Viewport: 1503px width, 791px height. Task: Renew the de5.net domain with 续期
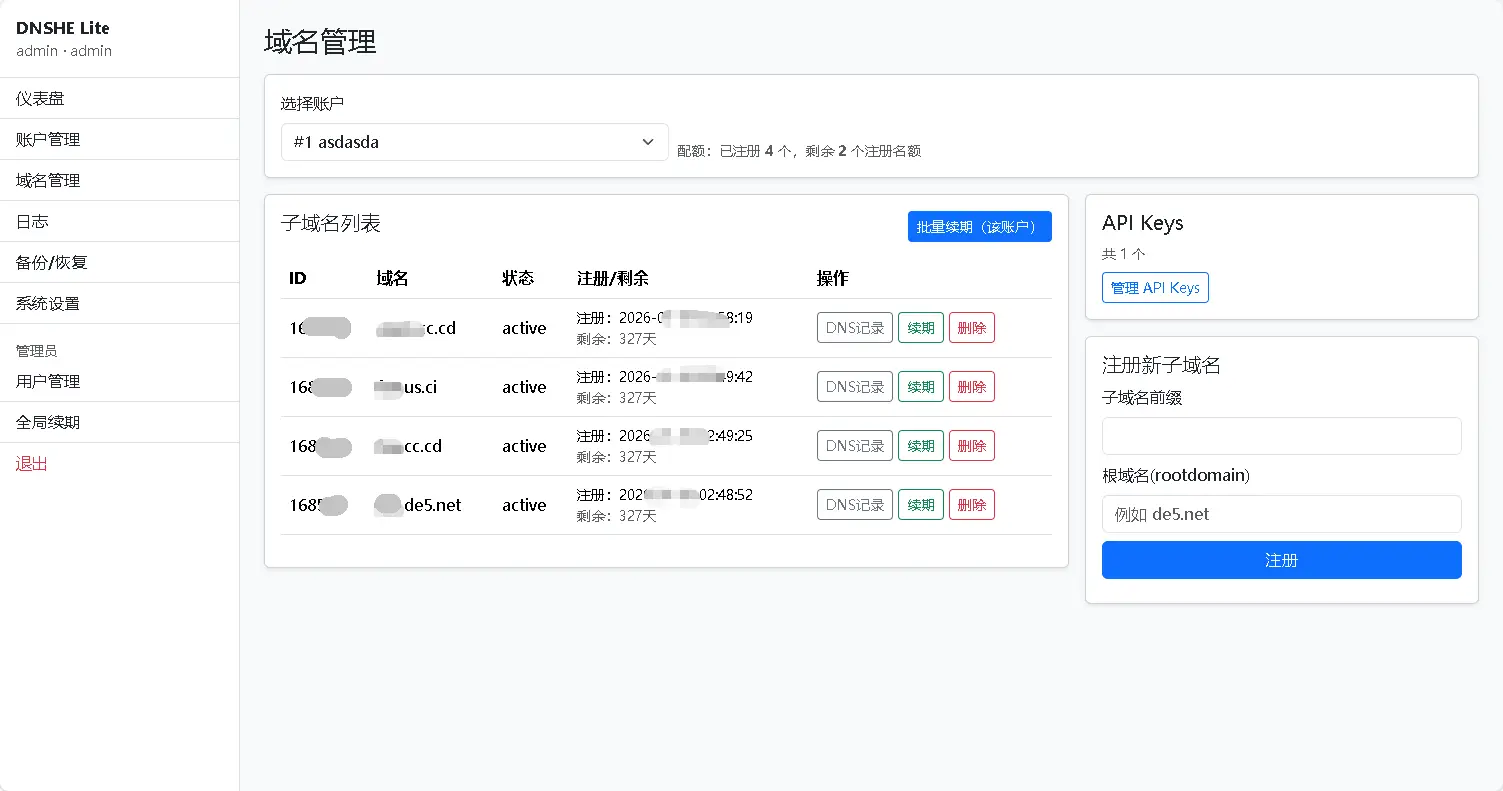(x=920, y=505)
